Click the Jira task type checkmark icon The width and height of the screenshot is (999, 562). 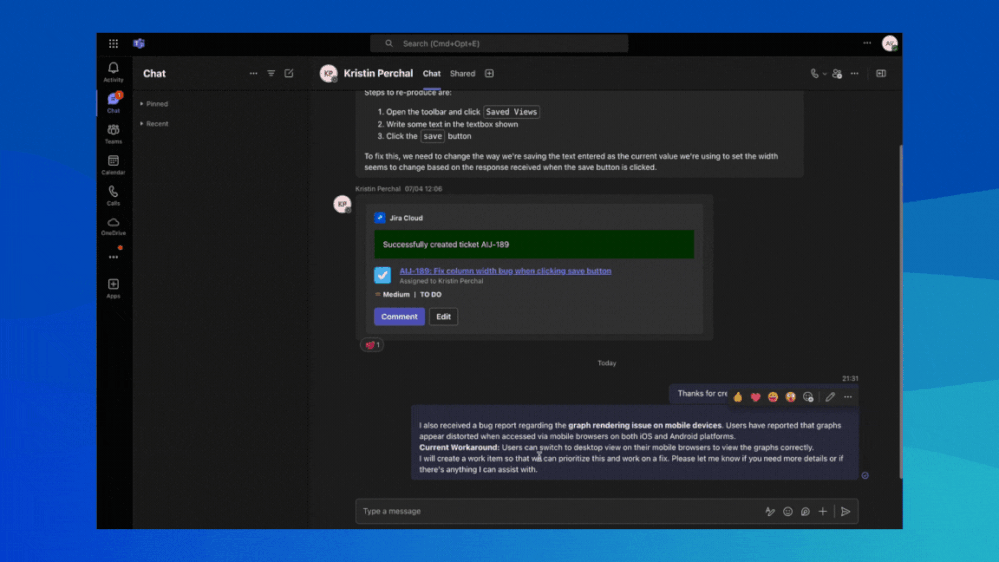382,275
